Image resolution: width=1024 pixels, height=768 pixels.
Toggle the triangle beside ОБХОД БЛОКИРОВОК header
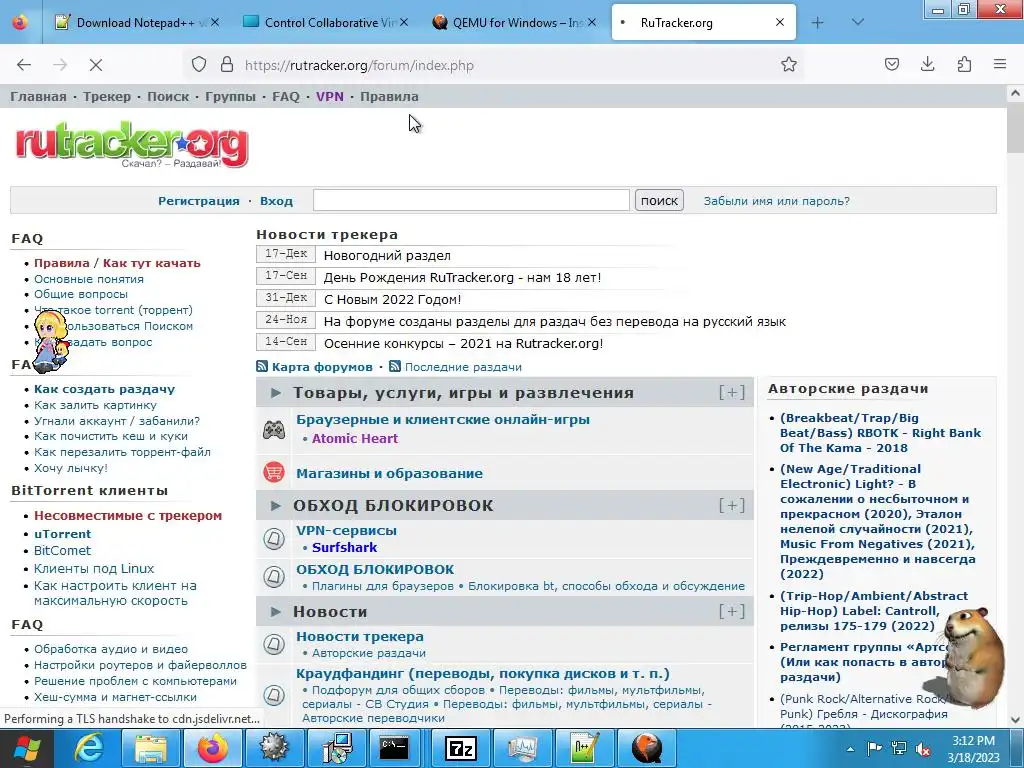point(276,505)
